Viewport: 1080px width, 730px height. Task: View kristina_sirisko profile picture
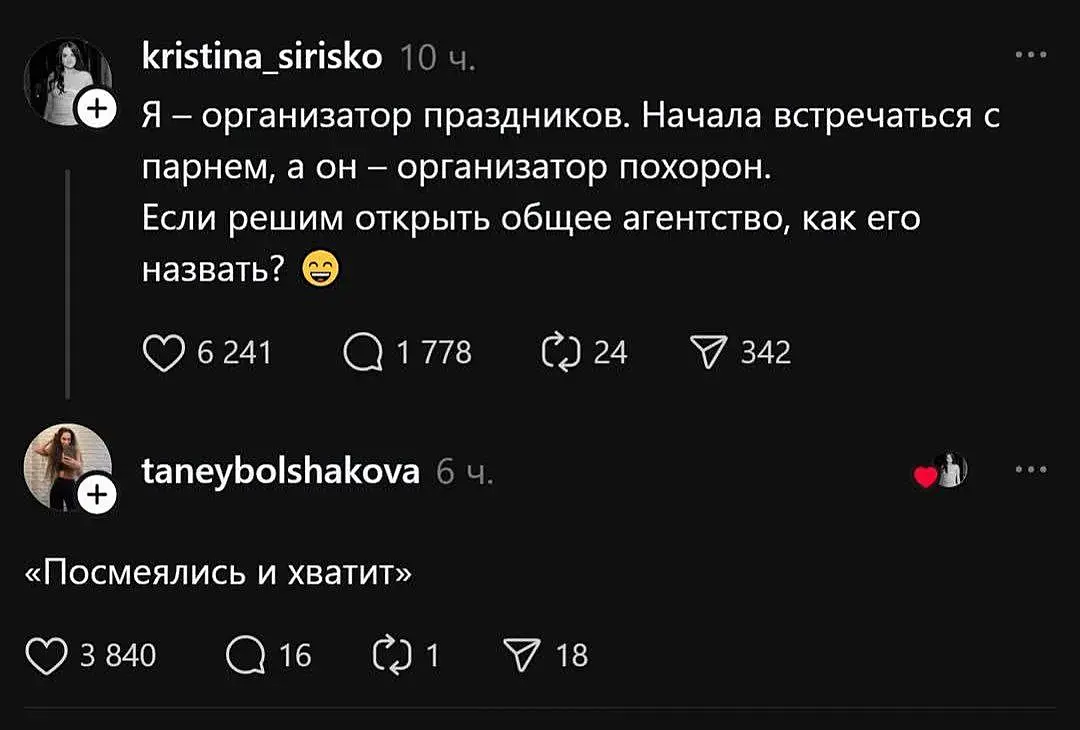click(63, 78)
